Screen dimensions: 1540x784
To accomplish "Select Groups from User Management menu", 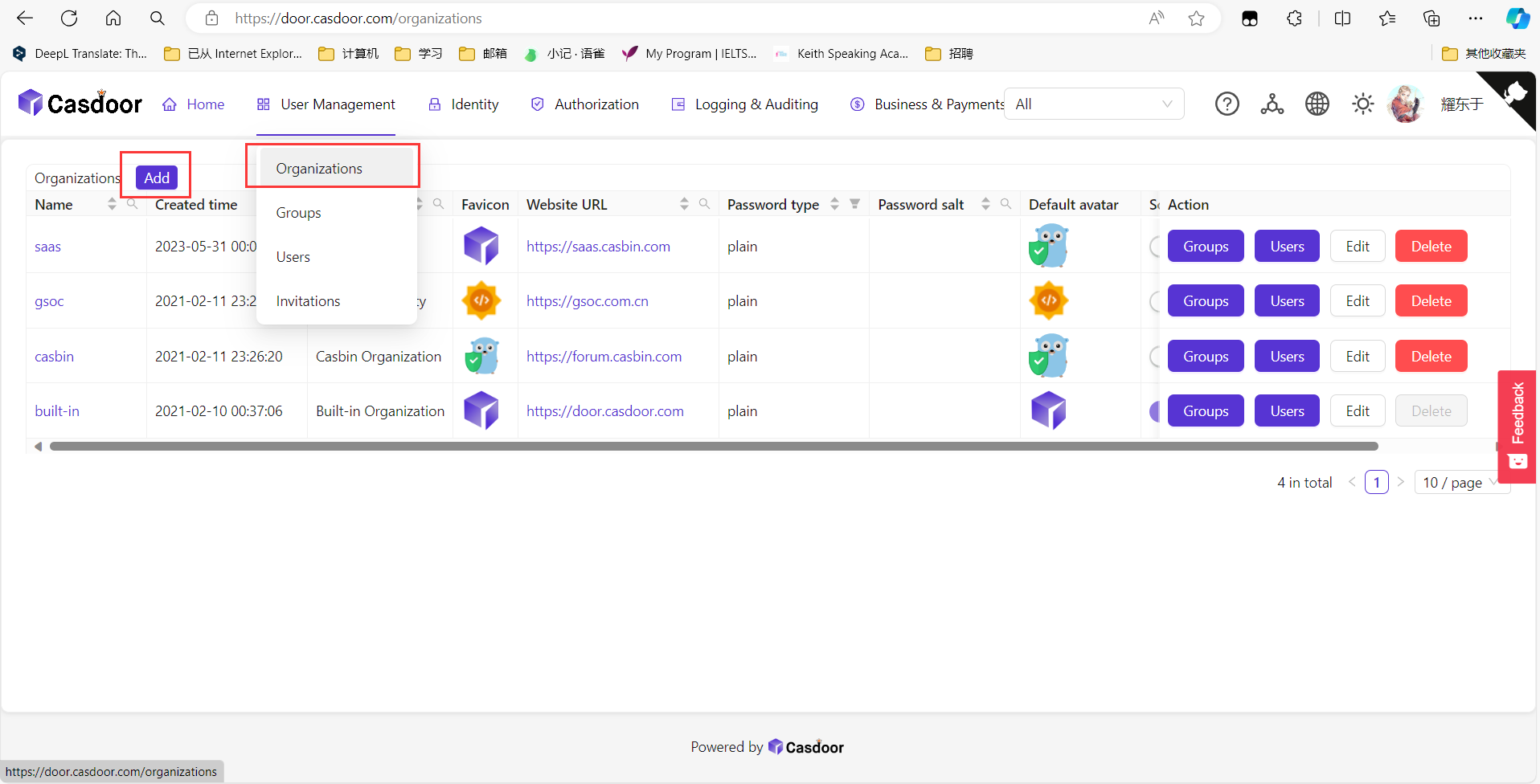I will pyautogui.click(x=298, y=213).
